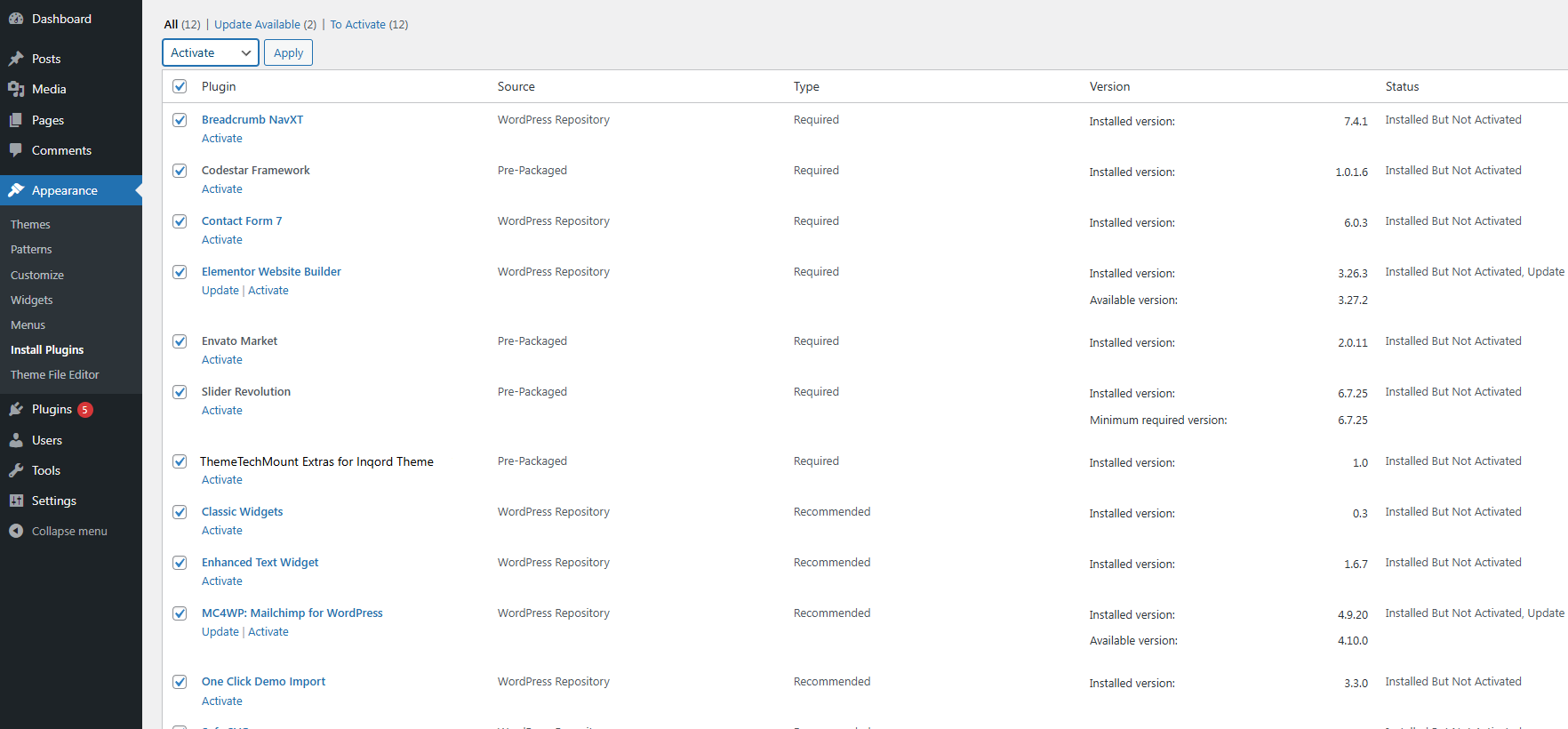Click Activate under Codestar Framework
The width and height of the screenshot is (1568, 729).
pyautogui.click(x=222, y=189)
